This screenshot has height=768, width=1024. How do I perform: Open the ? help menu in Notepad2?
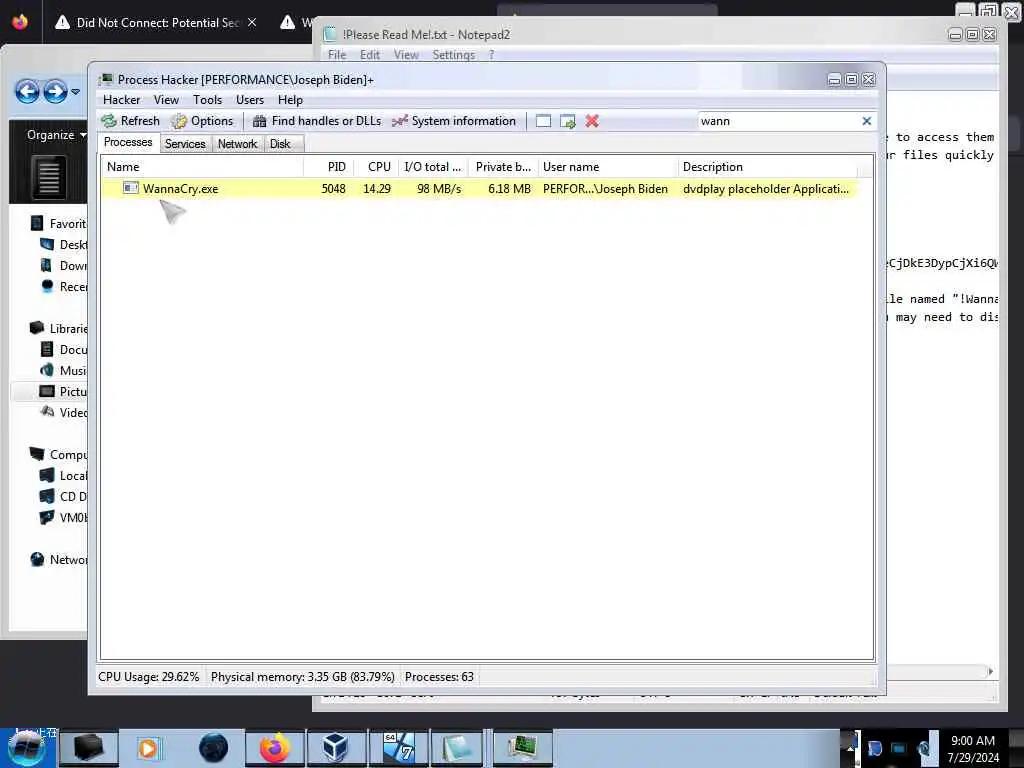coord(491,55)
